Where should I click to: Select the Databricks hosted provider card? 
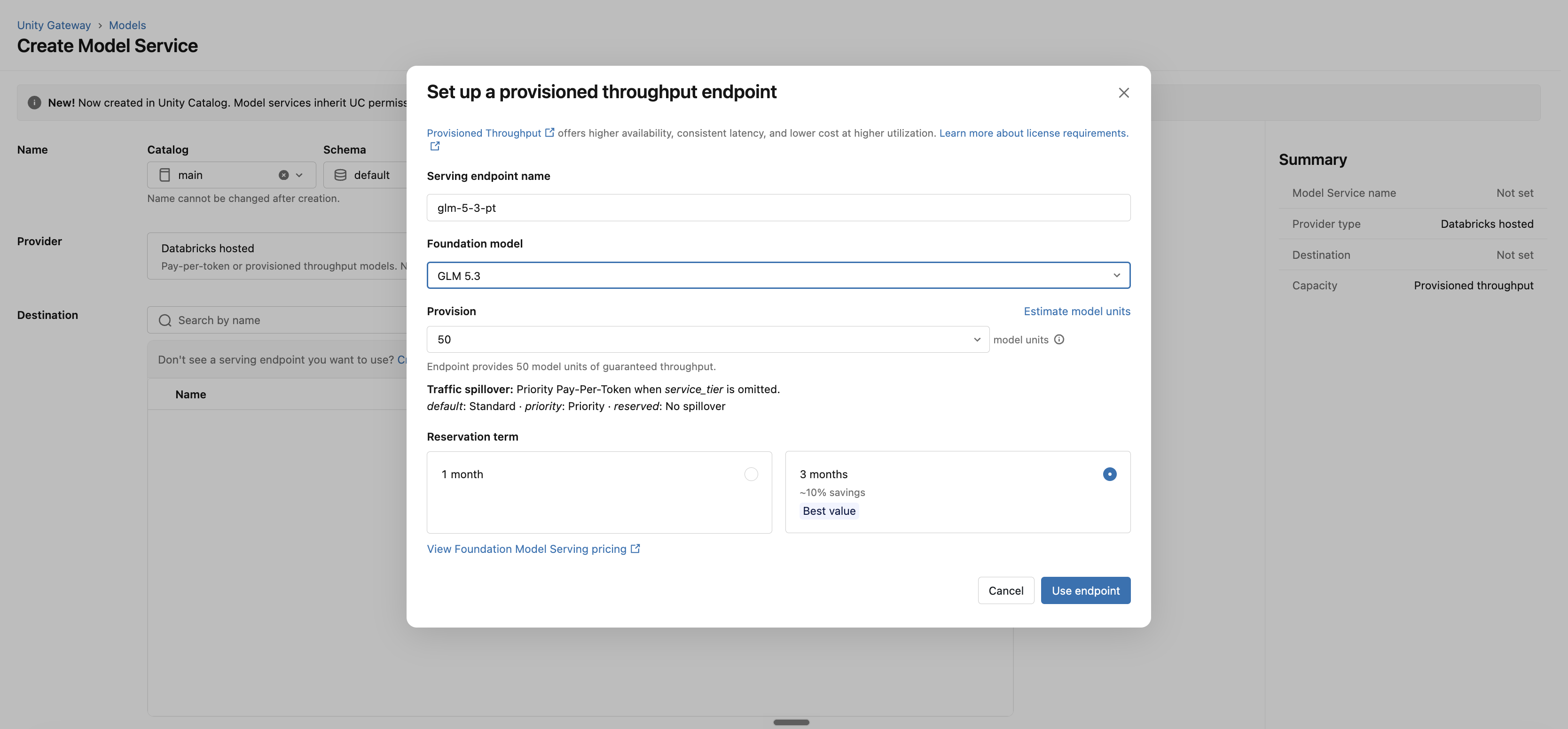pos(277,256)
